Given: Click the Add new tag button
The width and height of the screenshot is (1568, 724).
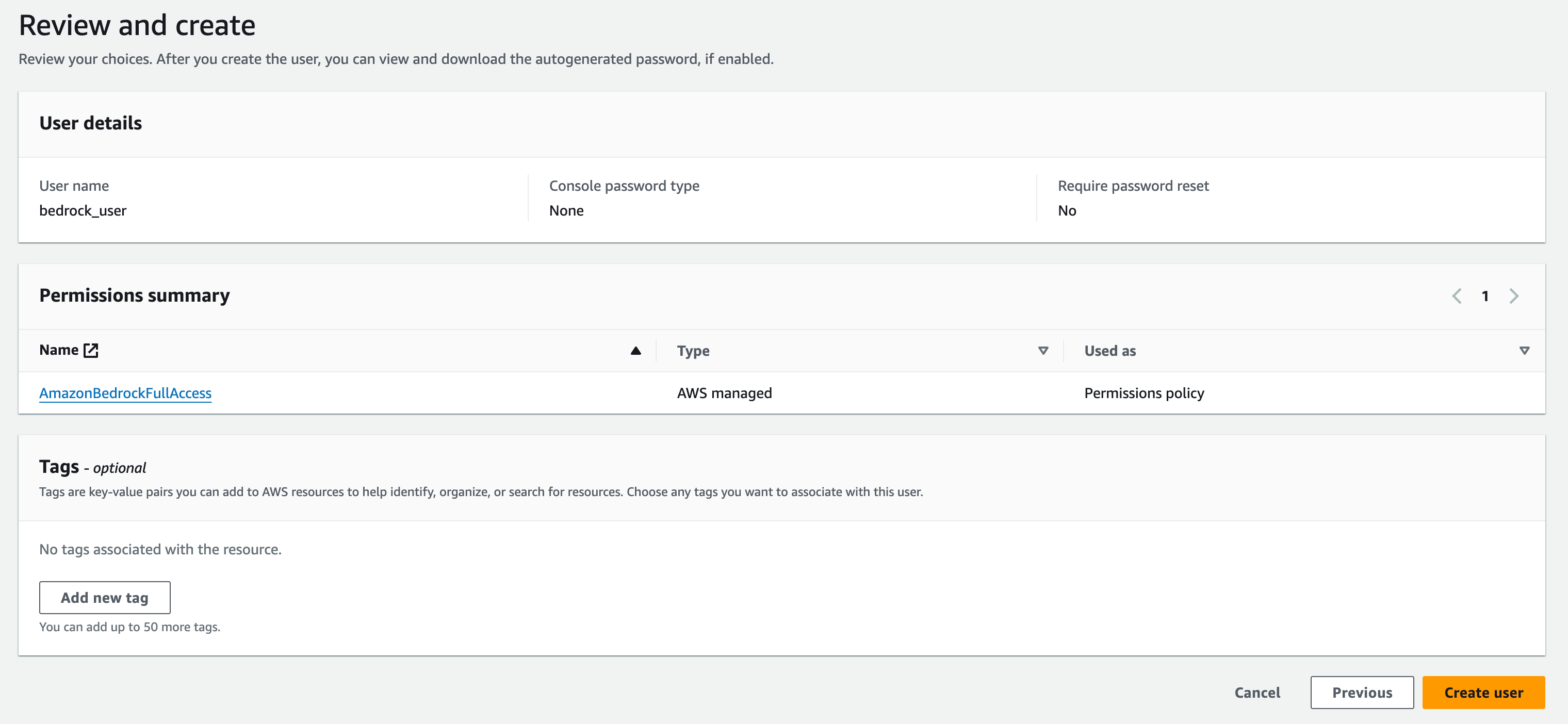Looking at the screenshot, I should pyautogui.click(x=105, y=598).
